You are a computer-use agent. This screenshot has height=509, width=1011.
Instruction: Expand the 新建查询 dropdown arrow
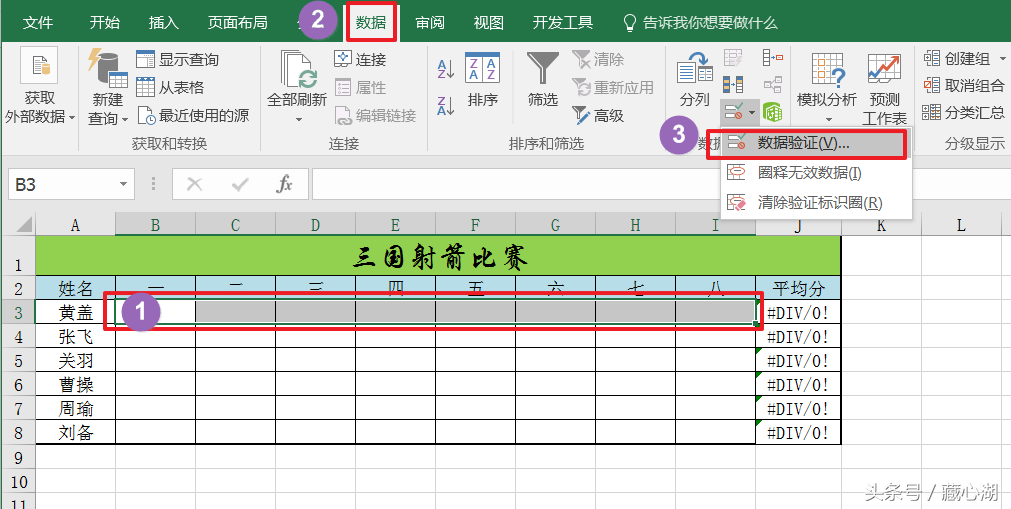click(124, 119)
